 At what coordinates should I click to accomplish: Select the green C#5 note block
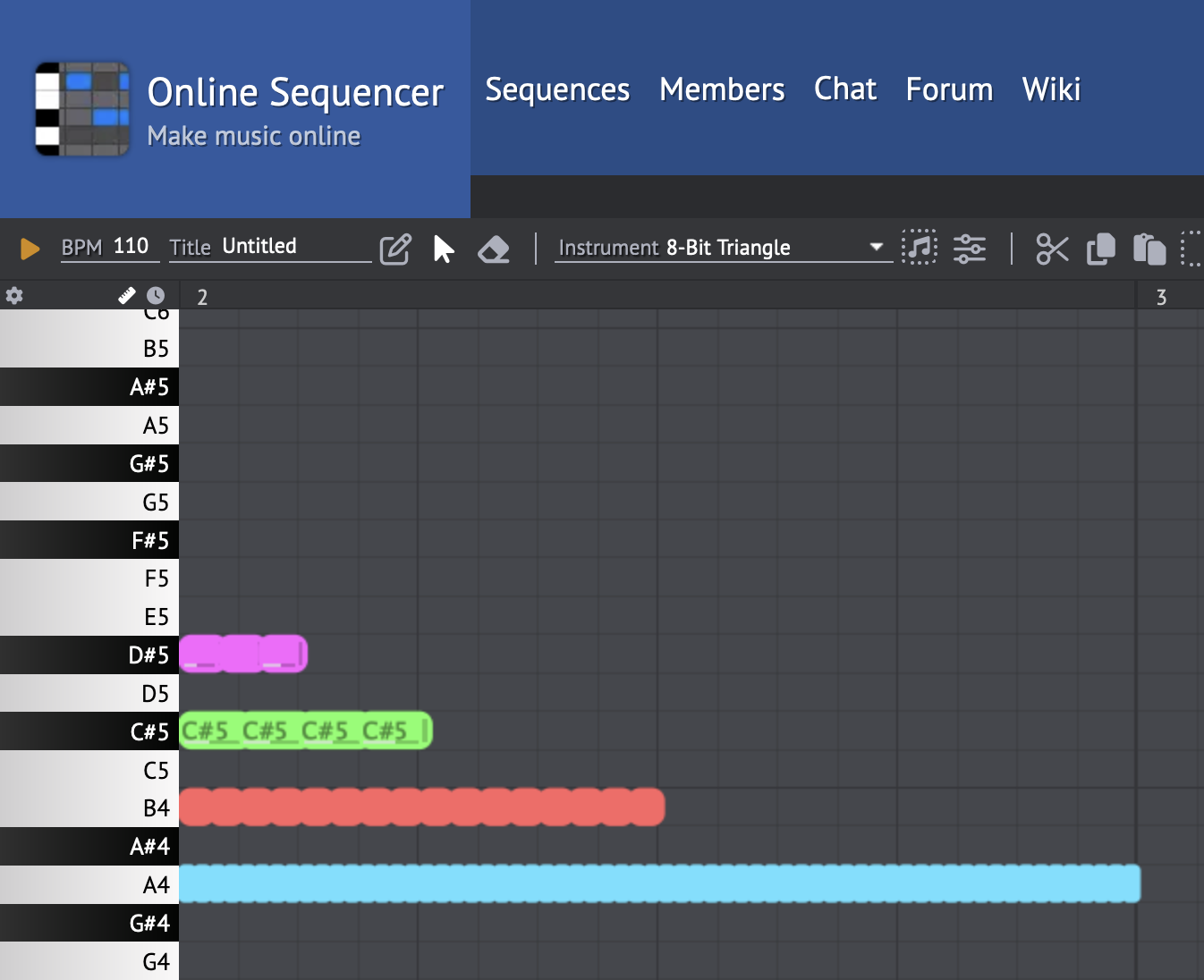pos(305,731)
